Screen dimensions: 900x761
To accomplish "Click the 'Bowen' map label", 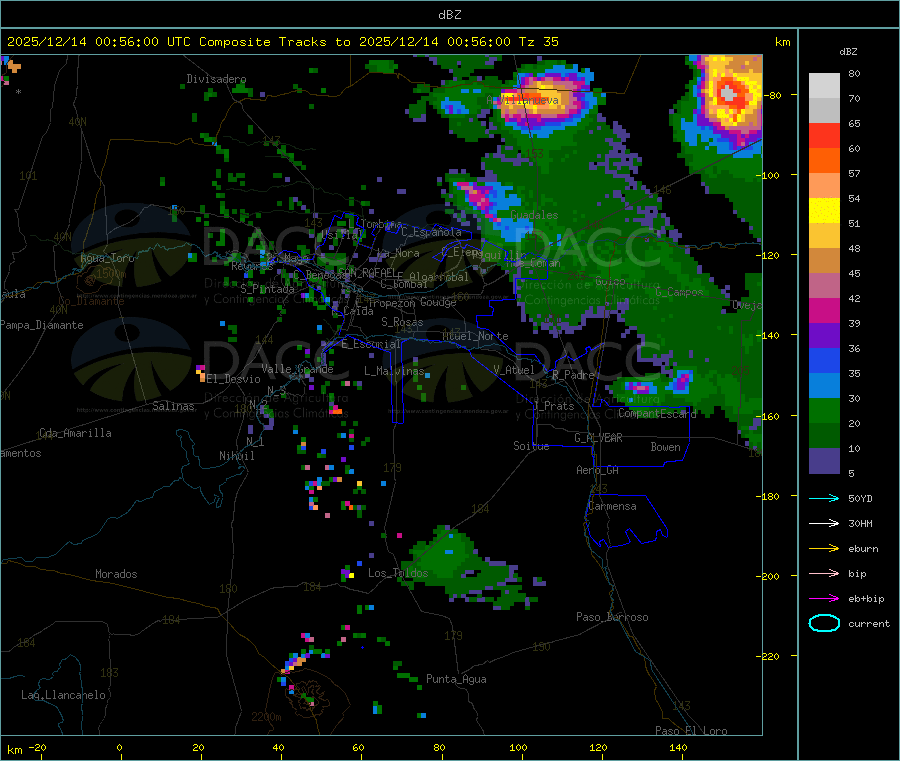I will pos(665,447).
